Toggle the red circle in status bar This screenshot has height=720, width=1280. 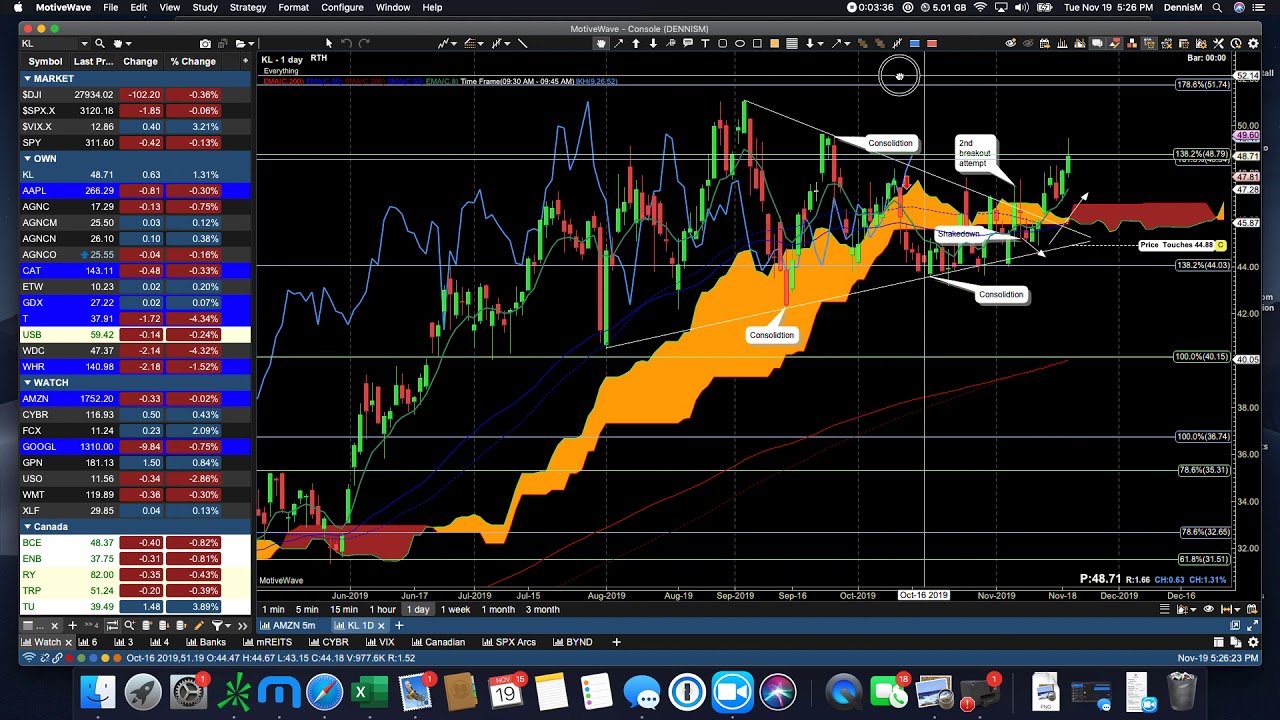69,658
